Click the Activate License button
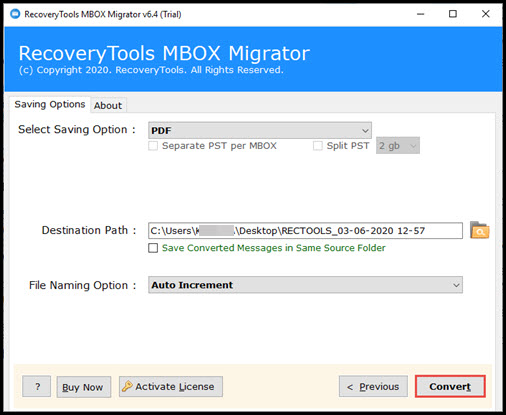506x415 pixels. 171,387
